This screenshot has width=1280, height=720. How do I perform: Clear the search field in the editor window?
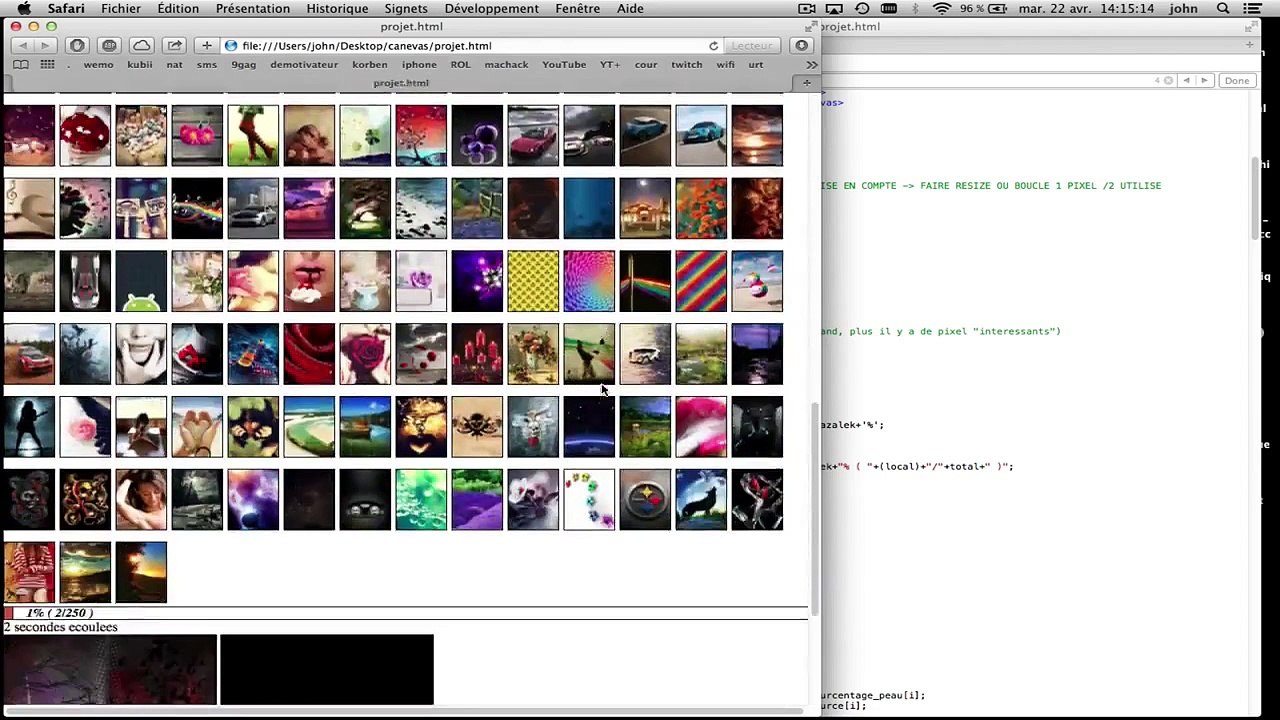click(x=1168, y=81)
